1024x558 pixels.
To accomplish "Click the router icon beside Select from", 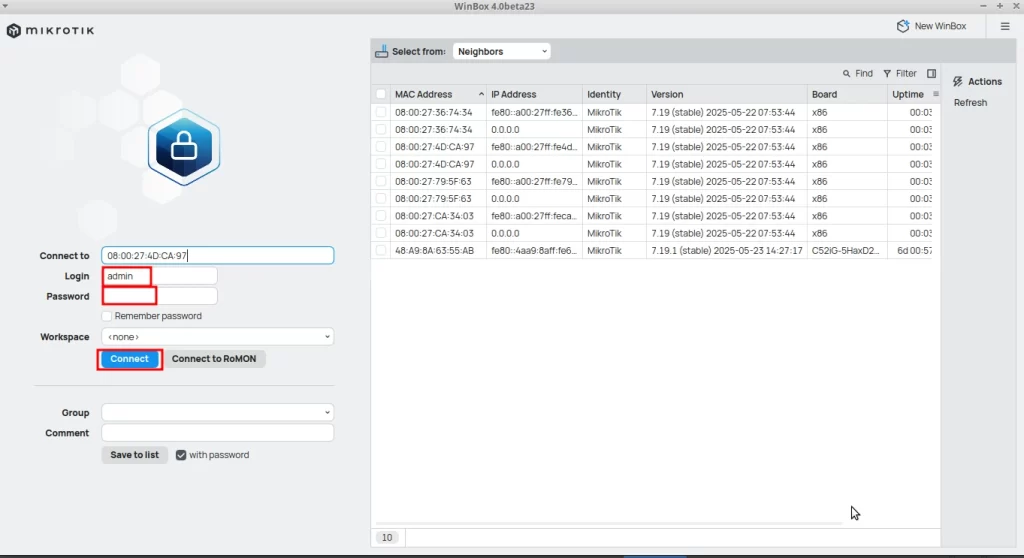I will tap(381, 51).
